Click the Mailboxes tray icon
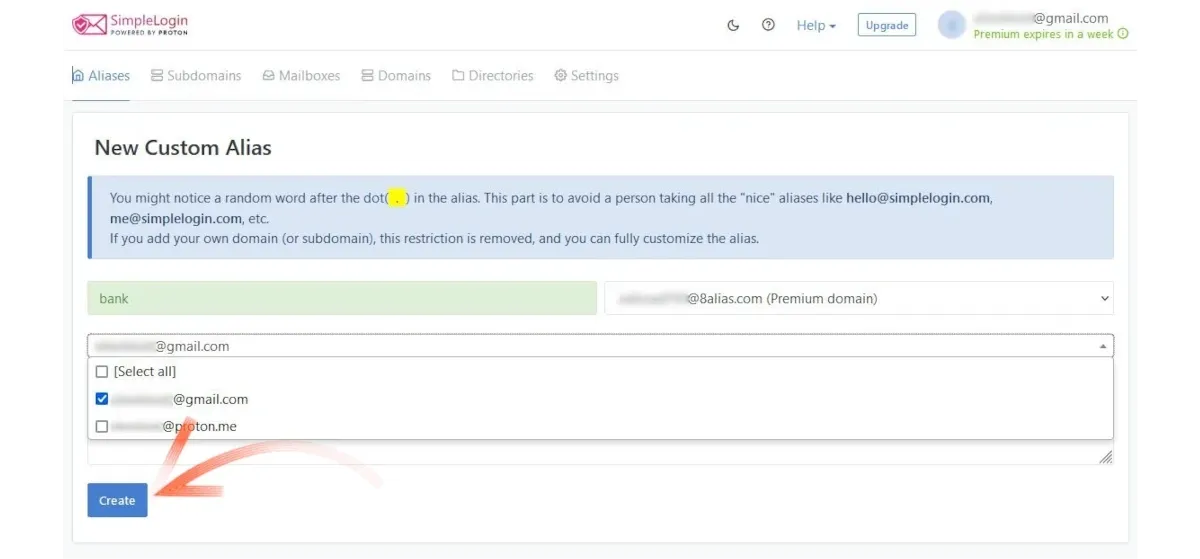 click(269, 76)
